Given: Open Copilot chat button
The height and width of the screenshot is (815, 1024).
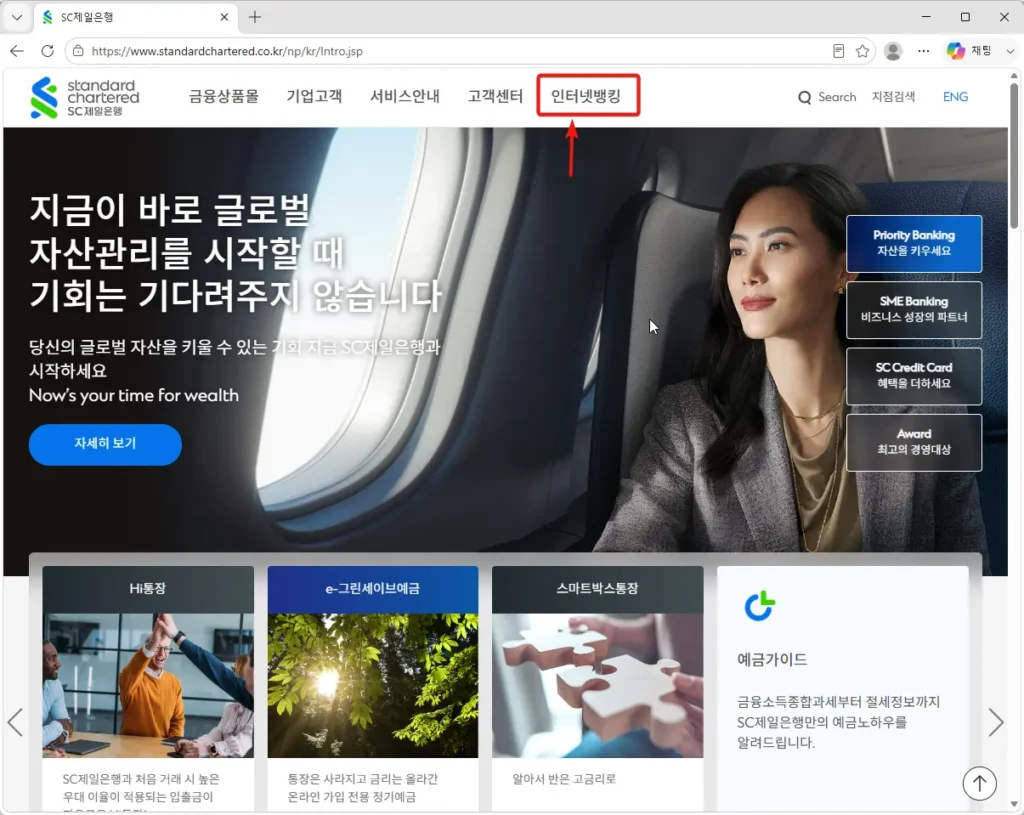Looking at the screenshot, I should pyautogui.click(x=969, y=51).
